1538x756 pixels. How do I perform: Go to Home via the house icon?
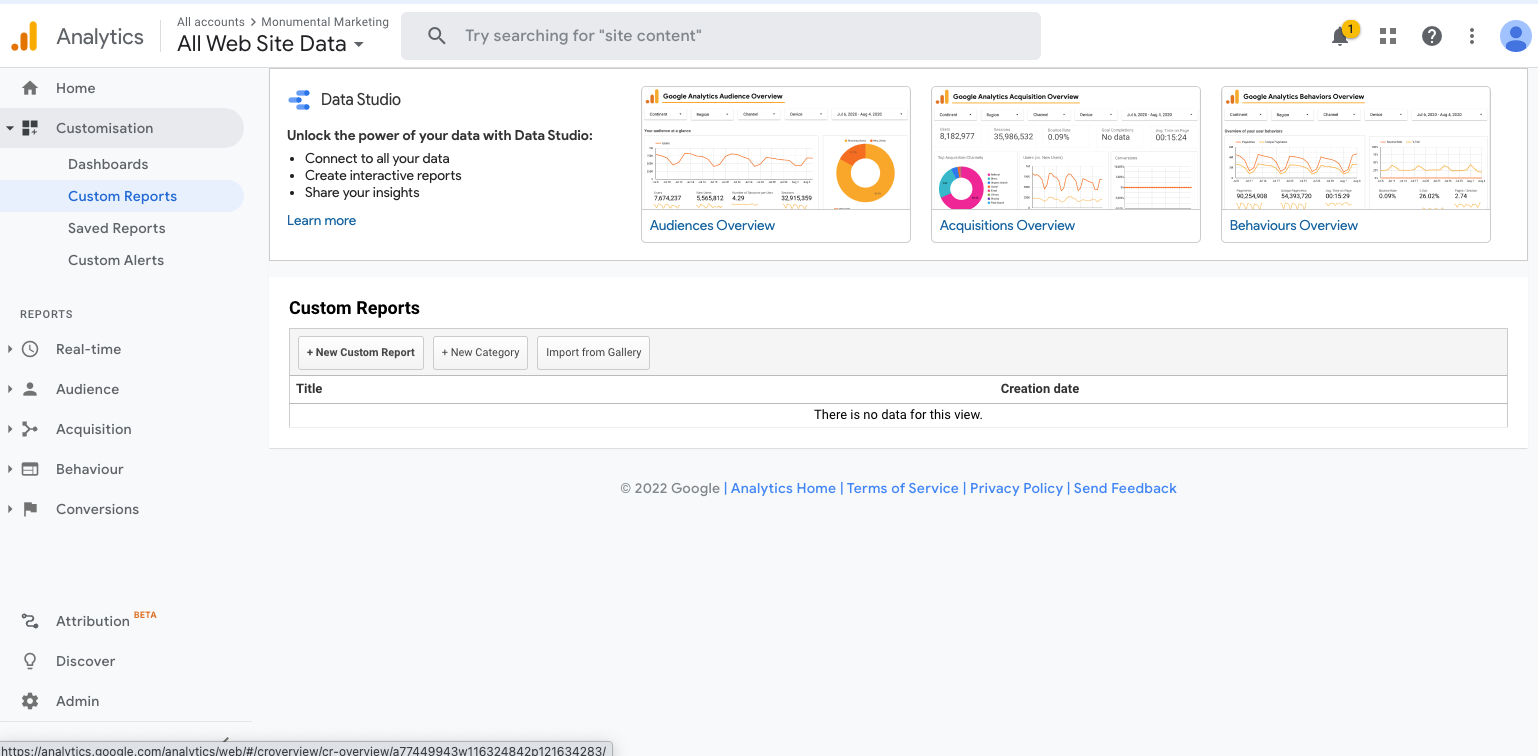(x=30, y=88)
